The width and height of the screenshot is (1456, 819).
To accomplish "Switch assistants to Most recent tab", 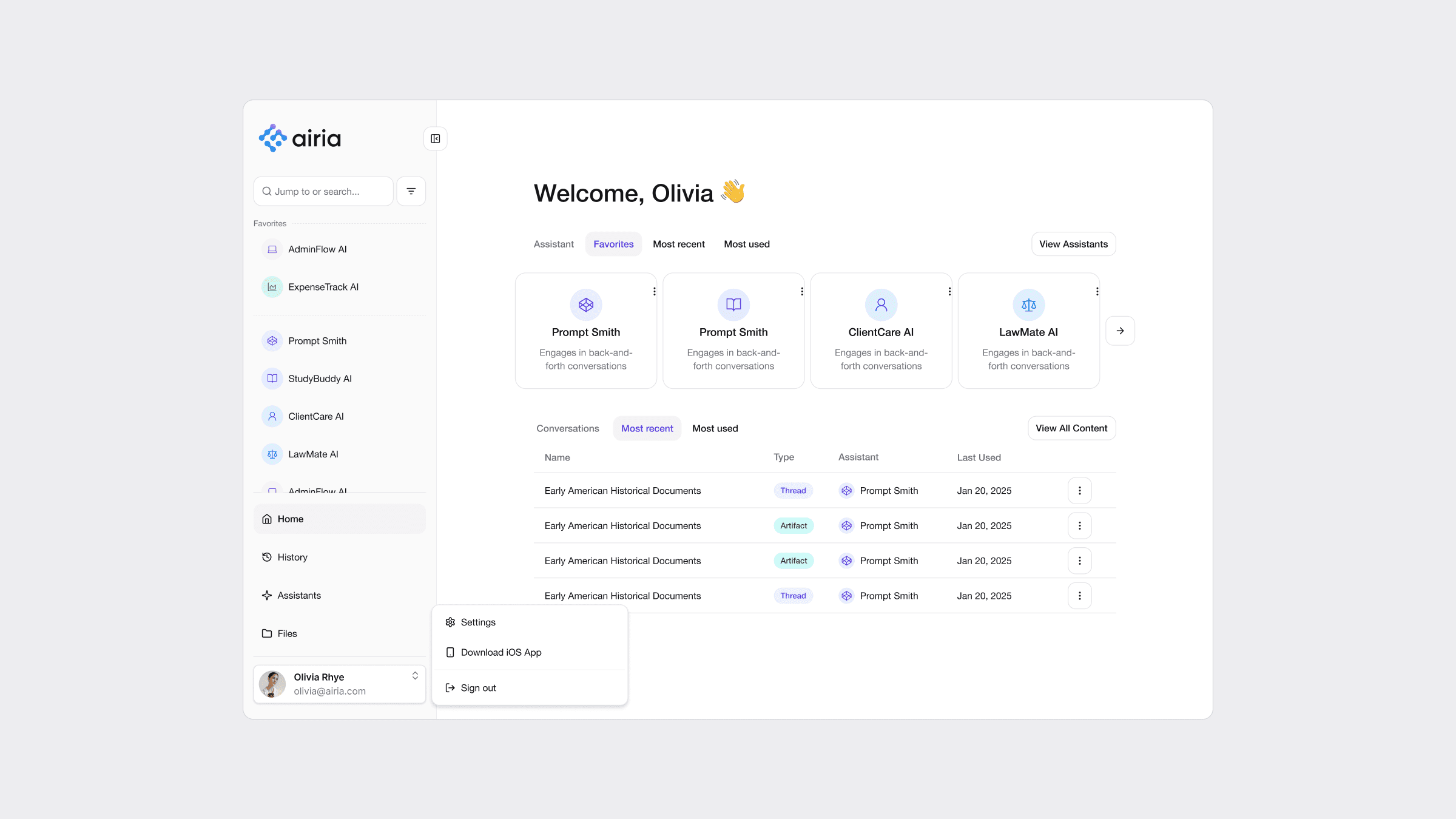I will (x=678, y=244).
